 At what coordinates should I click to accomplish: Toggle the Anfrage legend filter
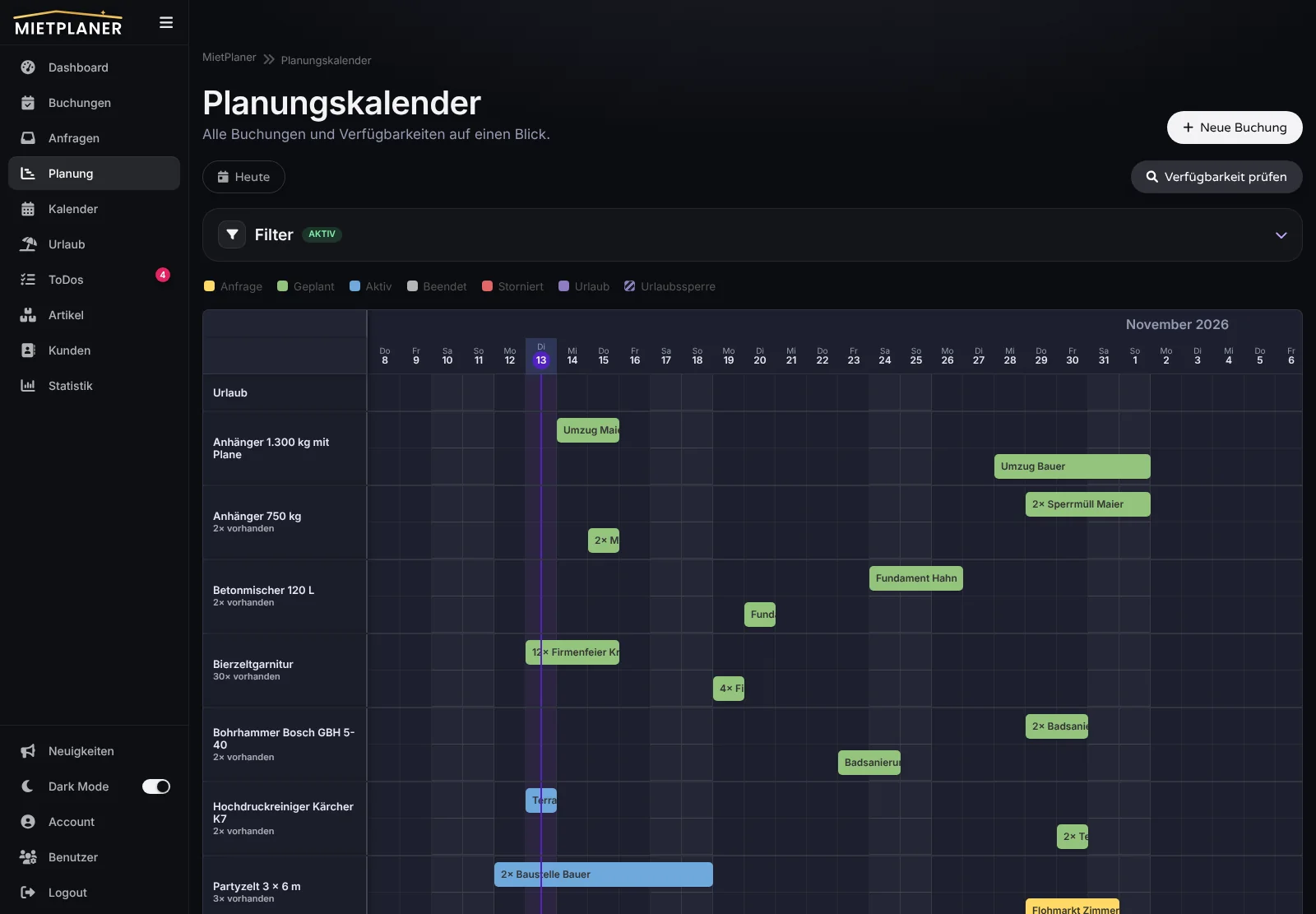(x=233, y=286)
